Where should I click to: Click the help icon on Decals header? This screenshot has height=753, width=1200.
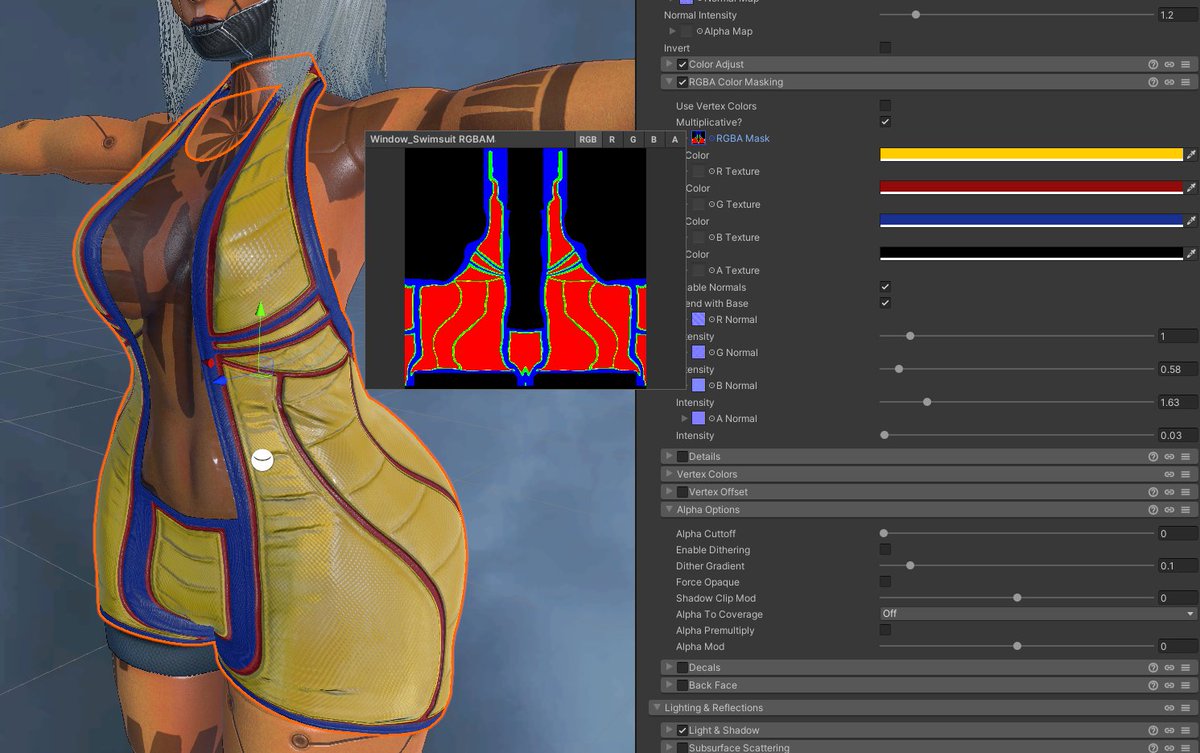(1153, 667)
